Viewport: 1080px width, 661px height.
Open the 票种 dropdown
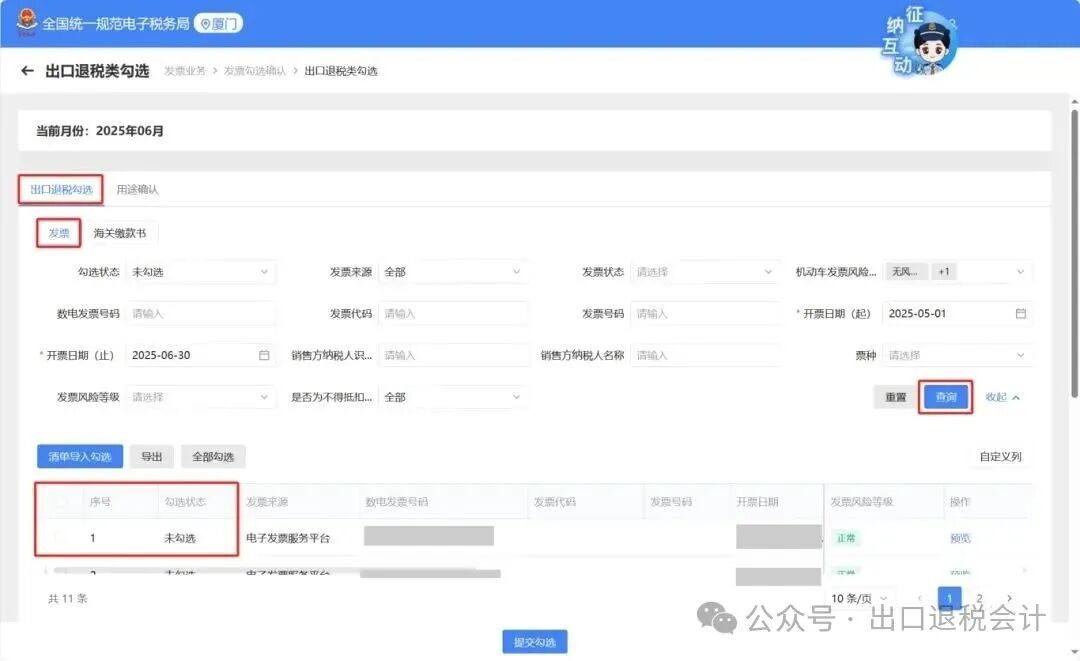click(957, 355)
